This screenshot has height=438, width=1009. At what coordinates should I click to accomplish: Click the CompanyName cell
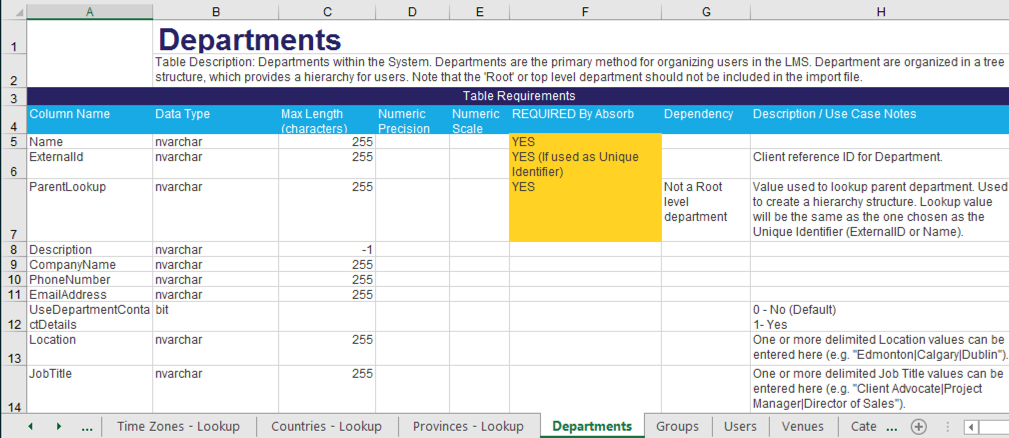[x=89, y=264]
